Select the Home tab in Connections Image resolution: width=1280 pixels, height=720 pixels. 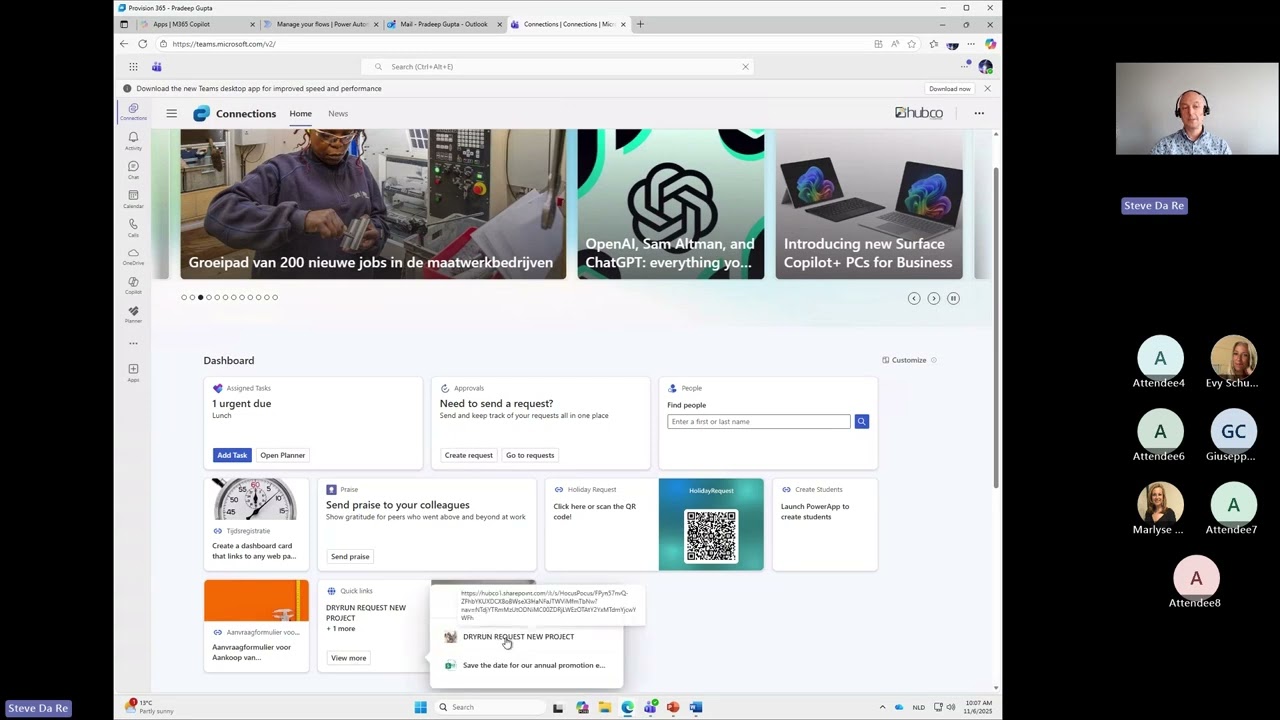(x=301, y=113)
